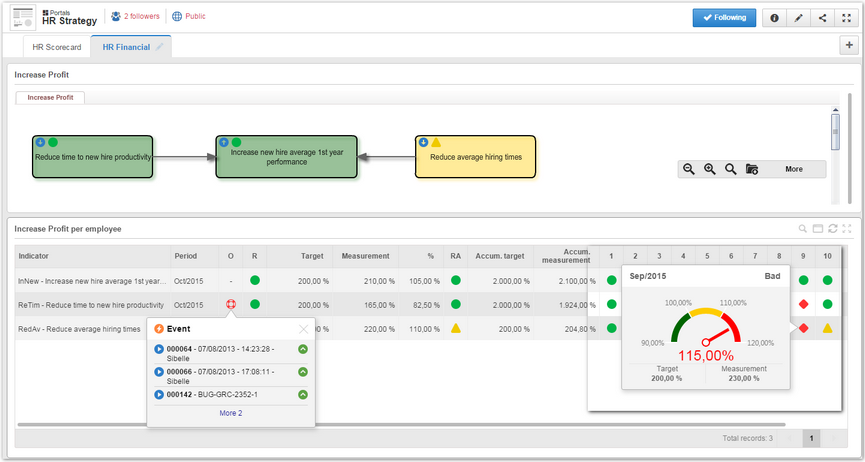Image resolution: width=865 pixels, height=462 pixels.
Task: Select the HR Financial tab
Action: pos(126,47)
